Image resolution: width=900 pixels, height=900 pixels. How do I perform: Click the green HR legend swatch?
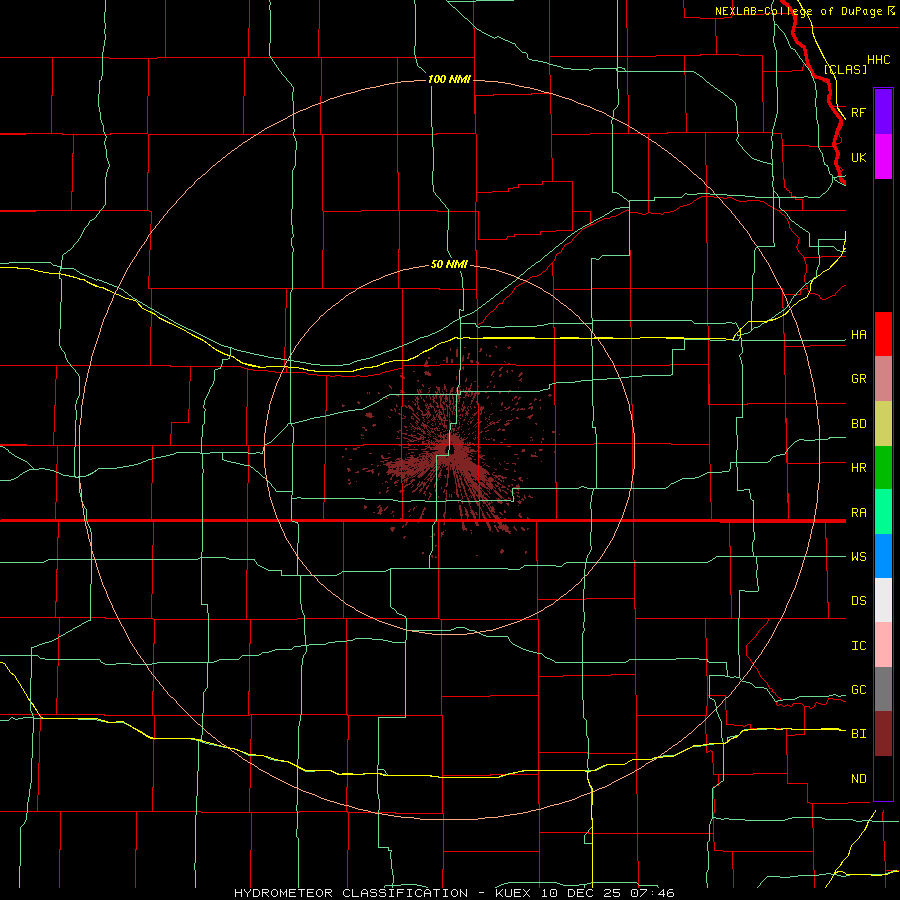[883, 468]
